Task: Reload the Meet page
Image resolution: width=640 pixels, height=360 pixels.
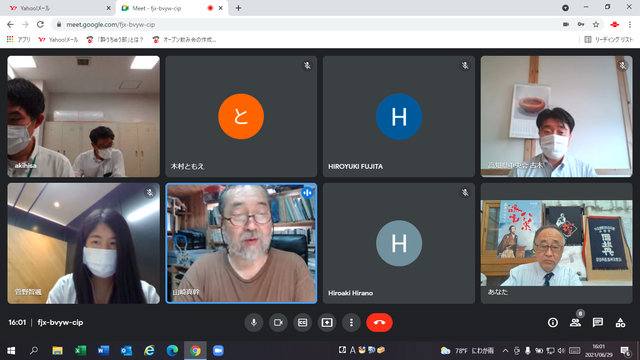Action: (x=40, y=24)
